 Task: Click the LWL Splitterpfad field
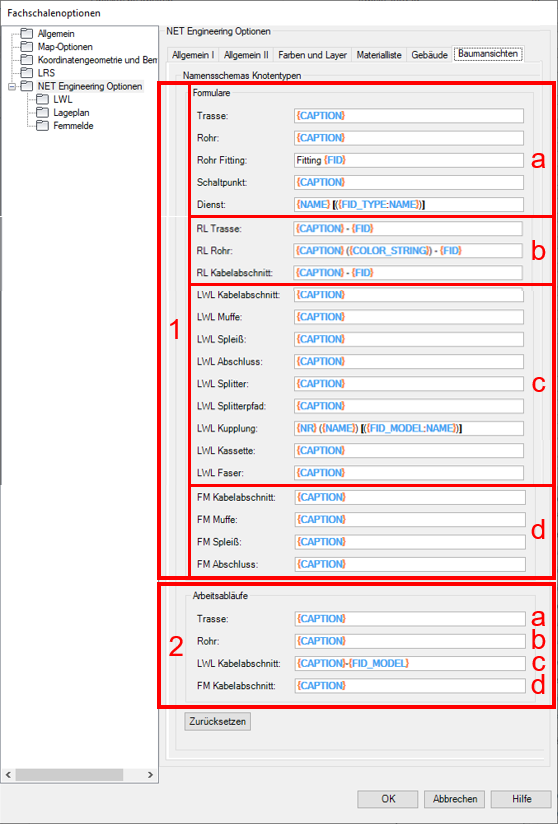(409, 406)
